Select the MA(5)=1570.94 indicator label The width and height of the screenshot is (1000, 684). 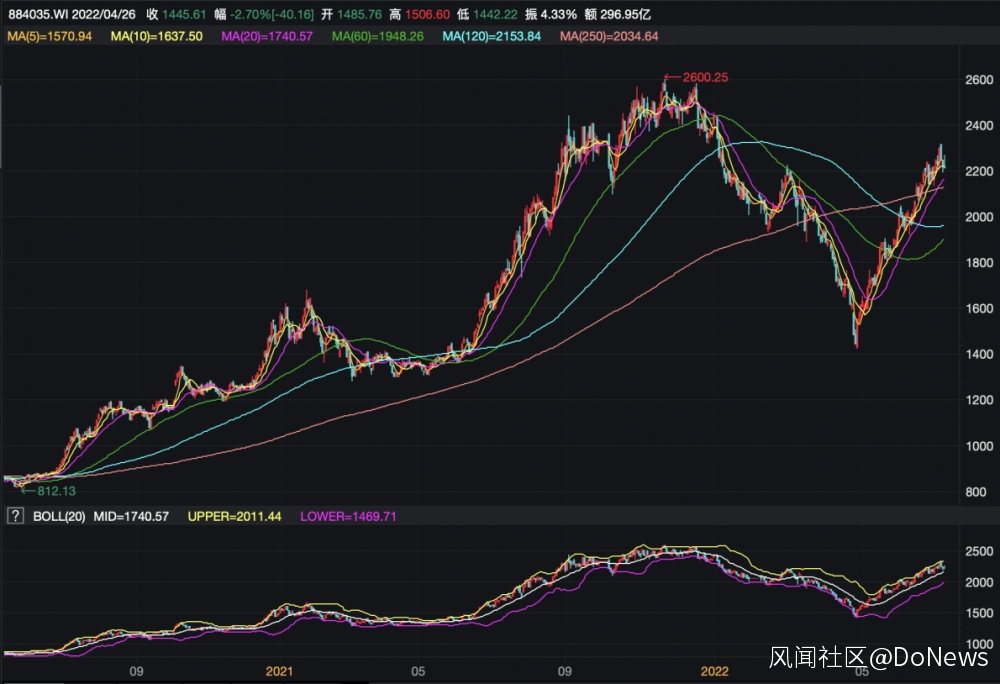[50, 36]
